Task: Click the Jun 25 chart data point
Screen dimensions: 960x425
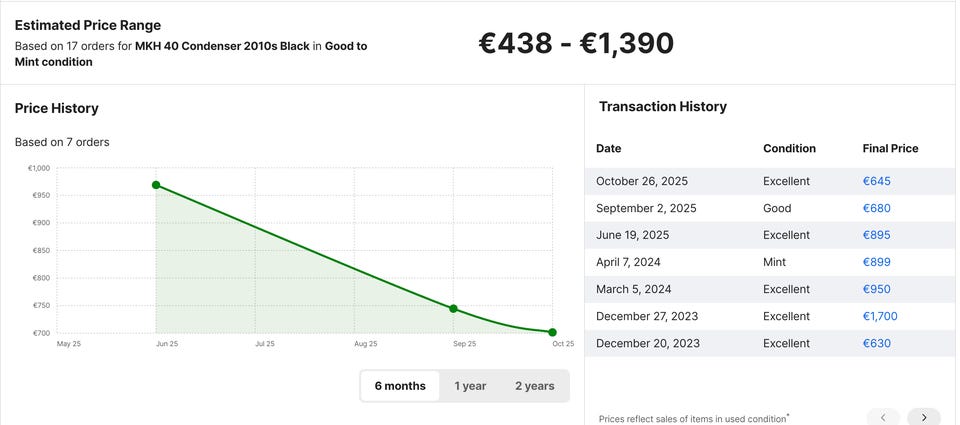Action: [156, 185]
